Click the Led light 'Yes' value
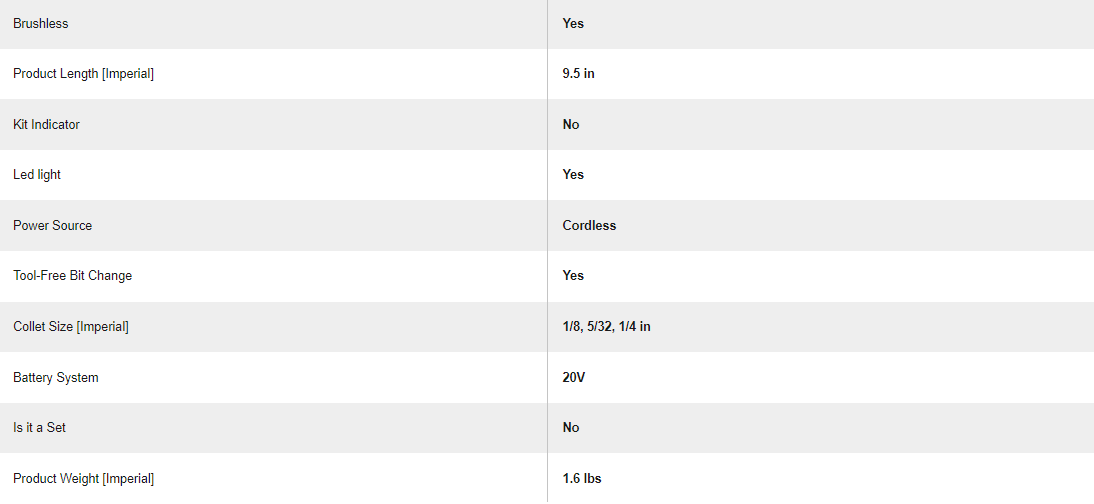The height and width of the screenshot is (504, 1094). point(573,175)
